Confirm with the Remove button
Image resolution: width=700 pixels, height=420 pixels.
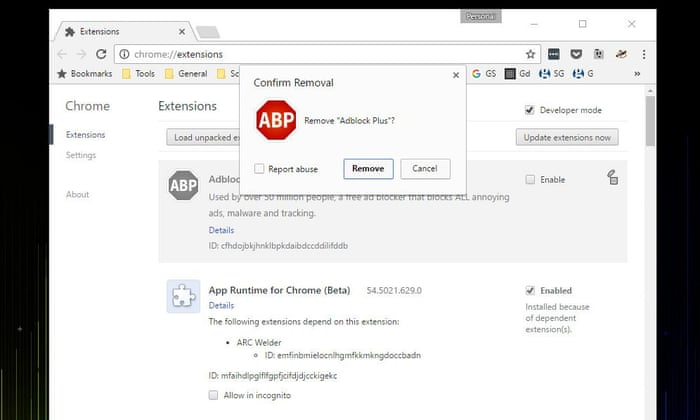(x=368, y=169)
